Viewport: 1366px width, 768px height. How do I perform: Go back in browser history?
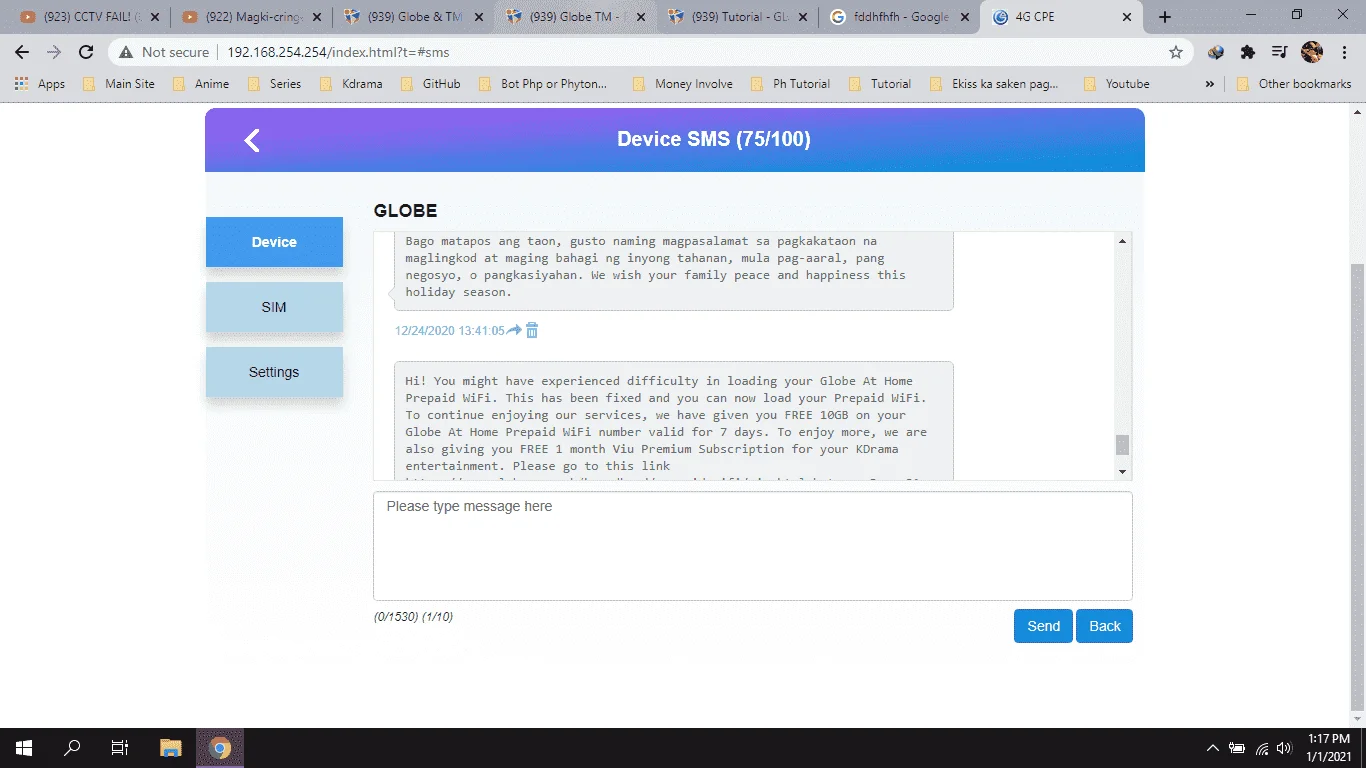click(22, 52)
